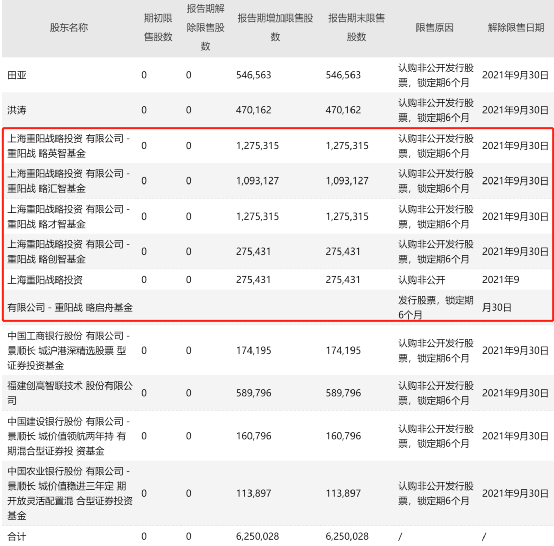Select the 中国农业银行 景顺长城价值稳进 shareholder cell
This screenshot has width=554, height=546.
click(x=70, y=493)
